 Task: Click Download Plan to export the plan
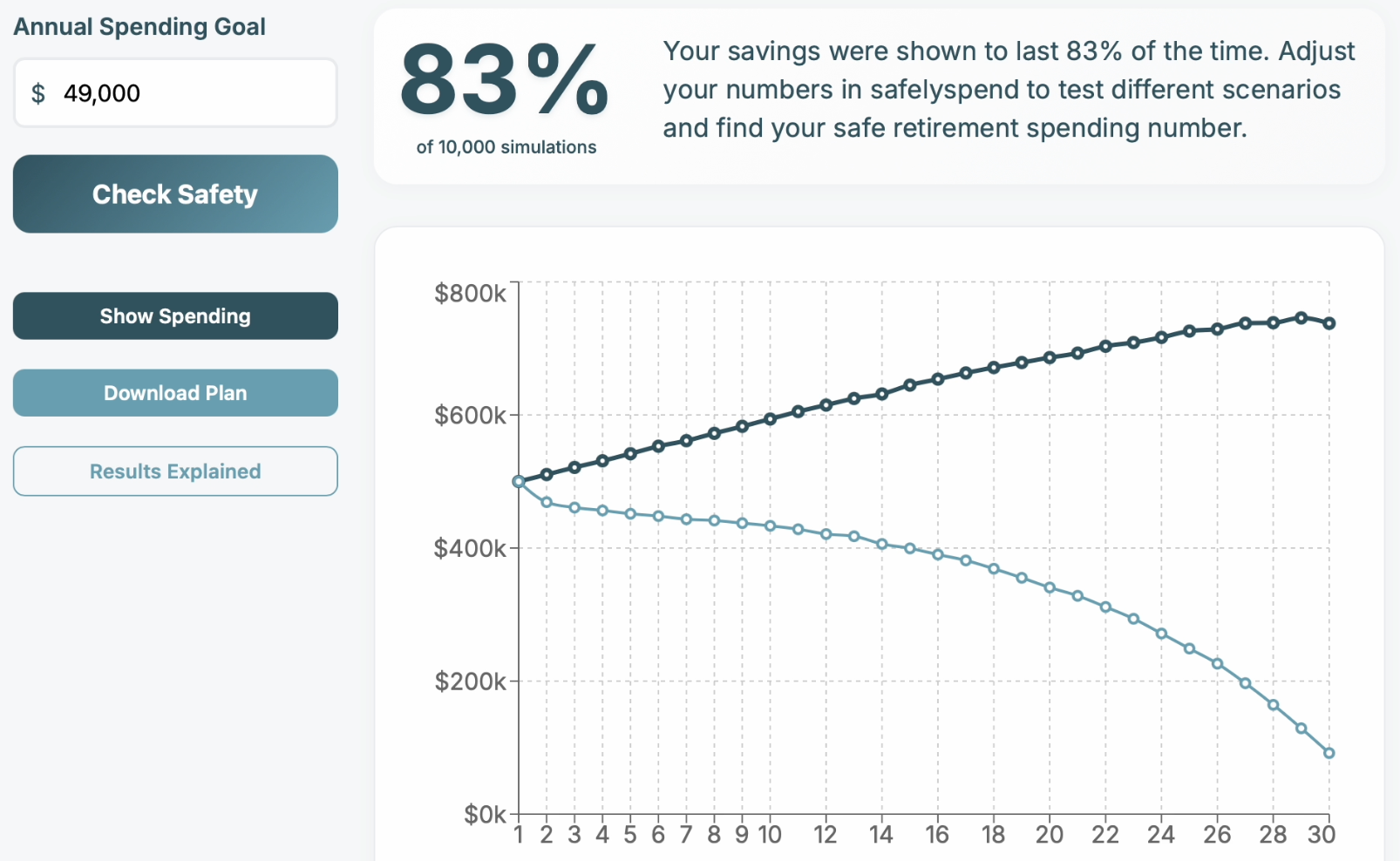point(174,393)
